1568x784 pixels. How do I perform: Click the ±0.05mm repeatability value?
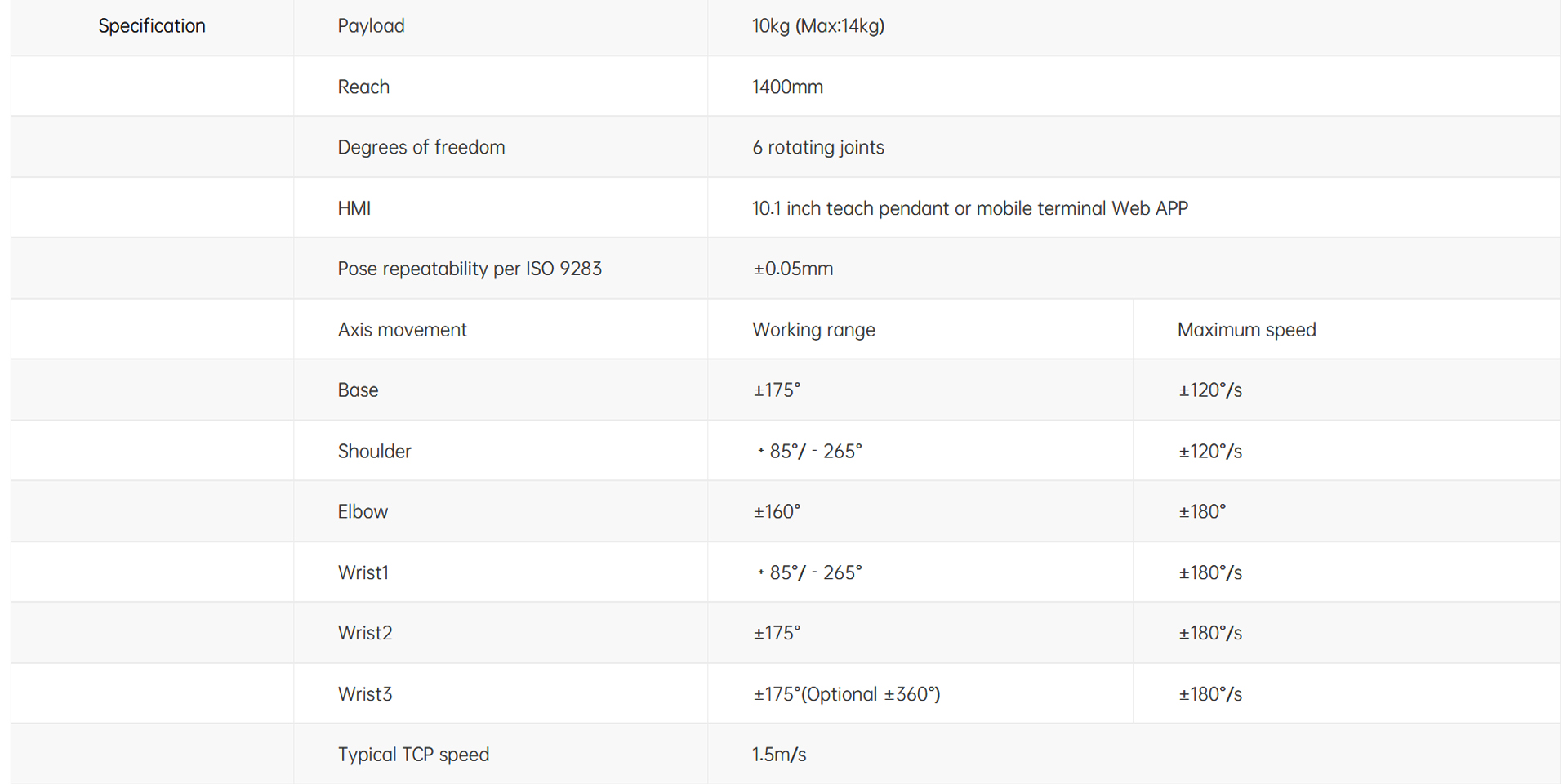click(x=792, y=269)
